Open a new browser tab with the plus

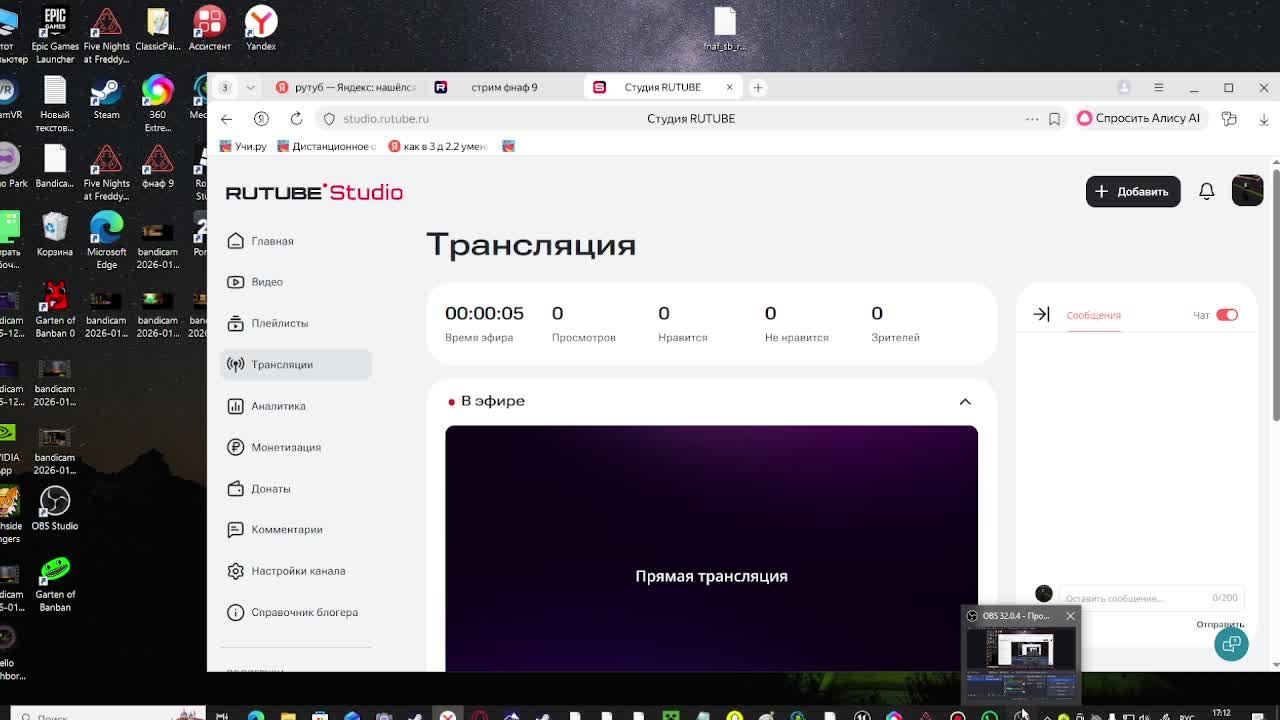[x=758, y=87]
